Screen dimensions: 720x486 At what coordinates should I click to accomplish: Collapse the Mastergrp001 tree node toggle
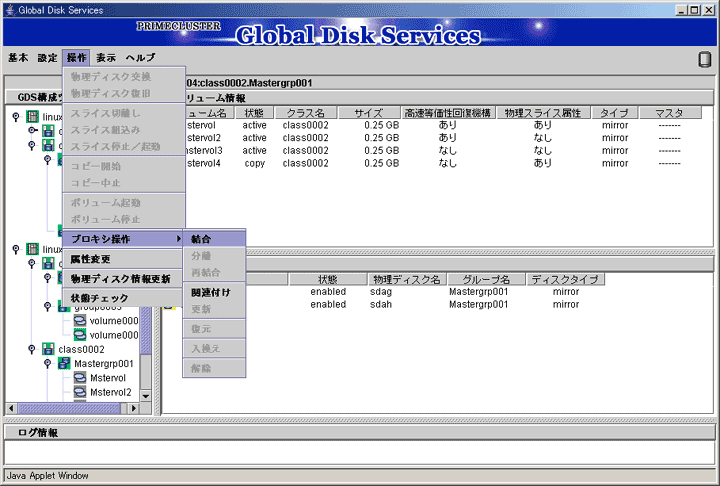click(x=47, y=363)
